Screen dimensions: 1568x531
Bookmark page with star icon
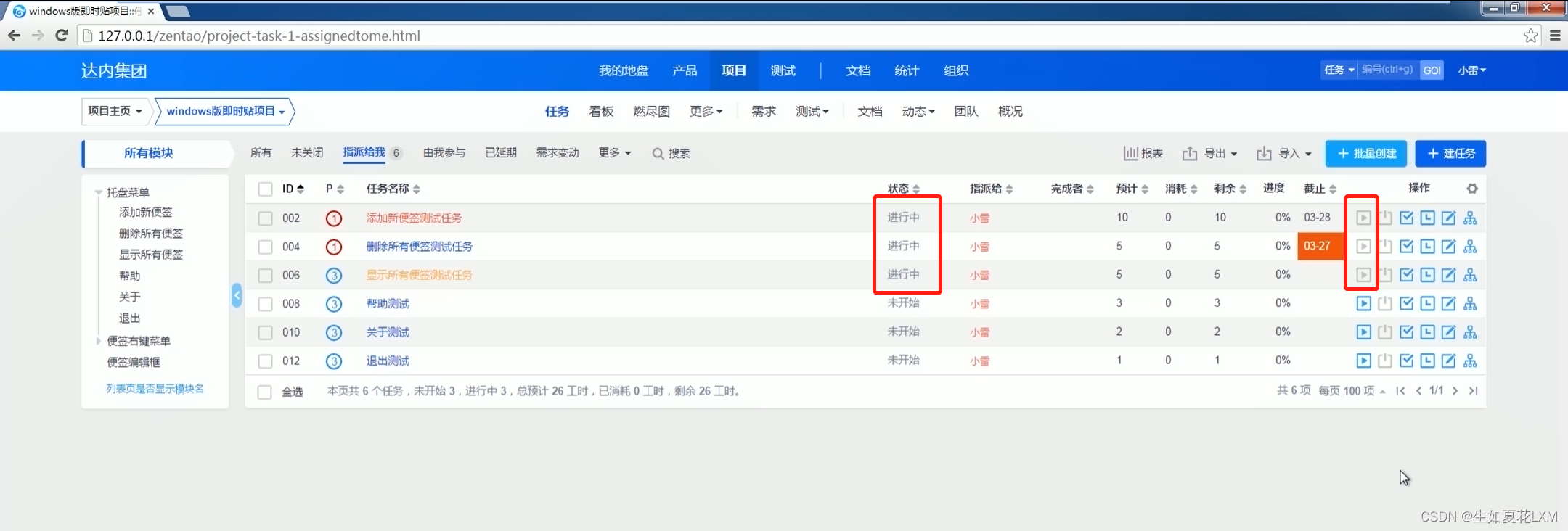1530,36
